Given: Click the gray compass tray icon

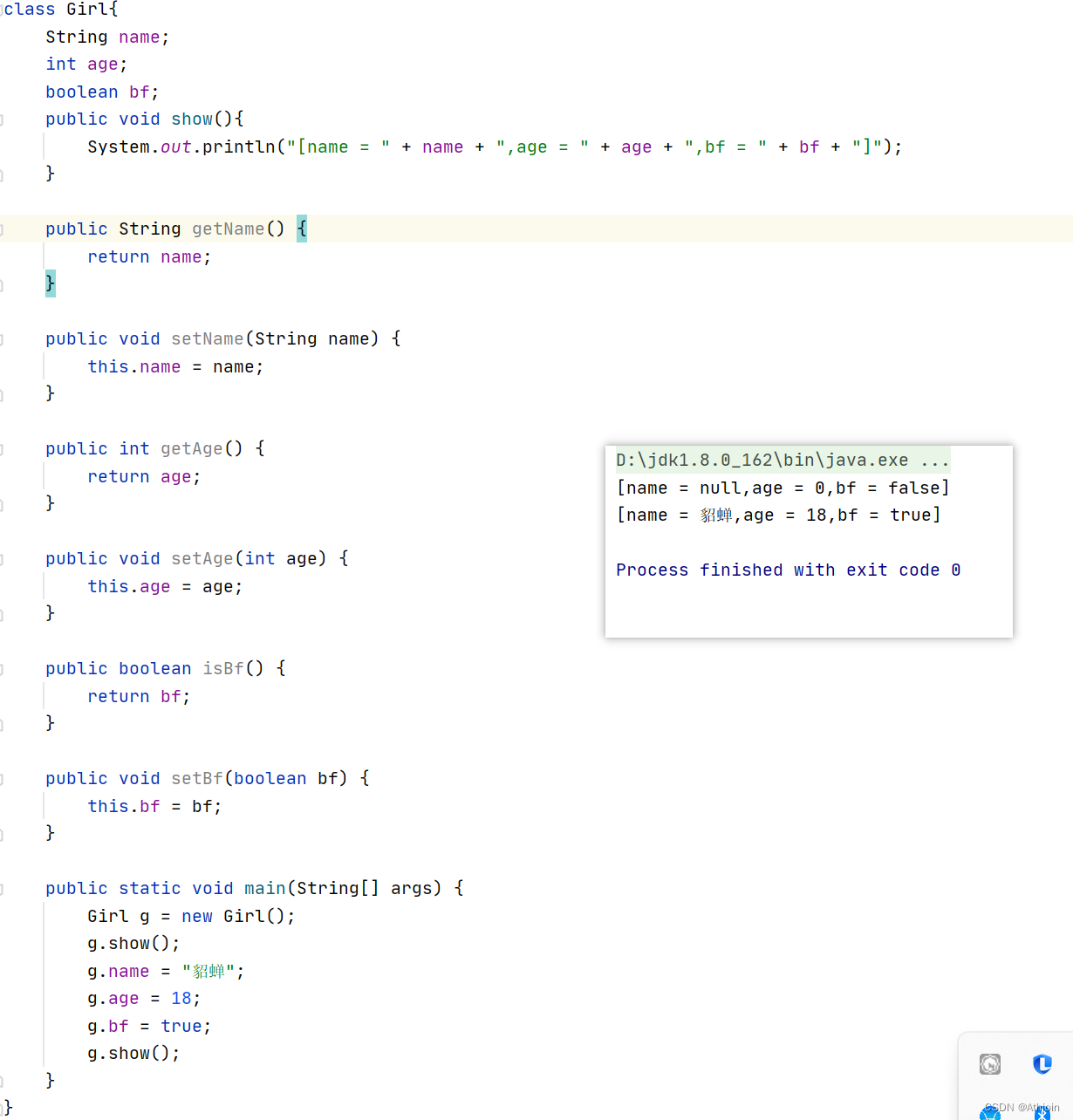Looking at the screenshot, I should (988, 1063).
